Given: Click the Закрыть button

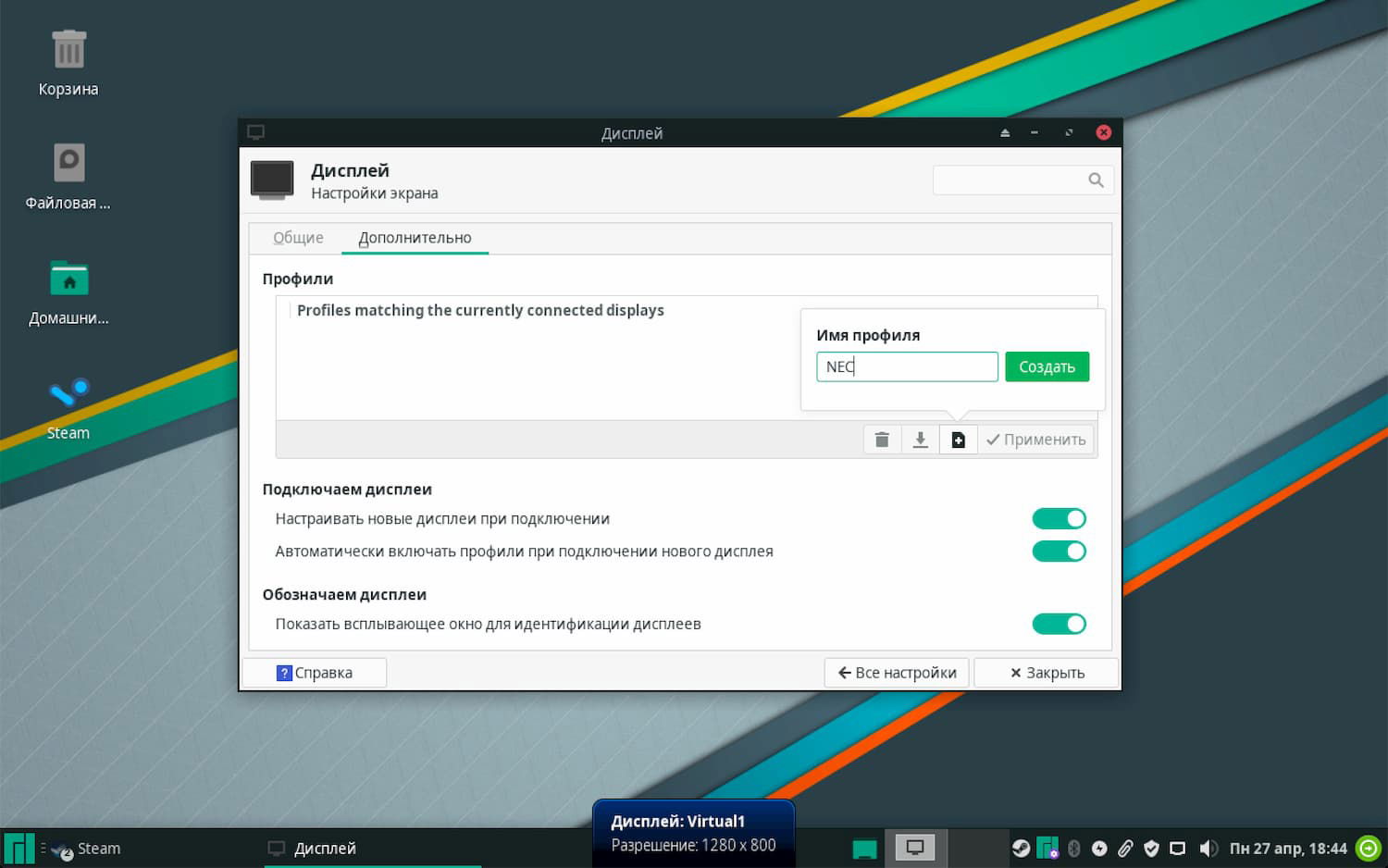Looking at the screenshot, I should (x=1047, y=673).
